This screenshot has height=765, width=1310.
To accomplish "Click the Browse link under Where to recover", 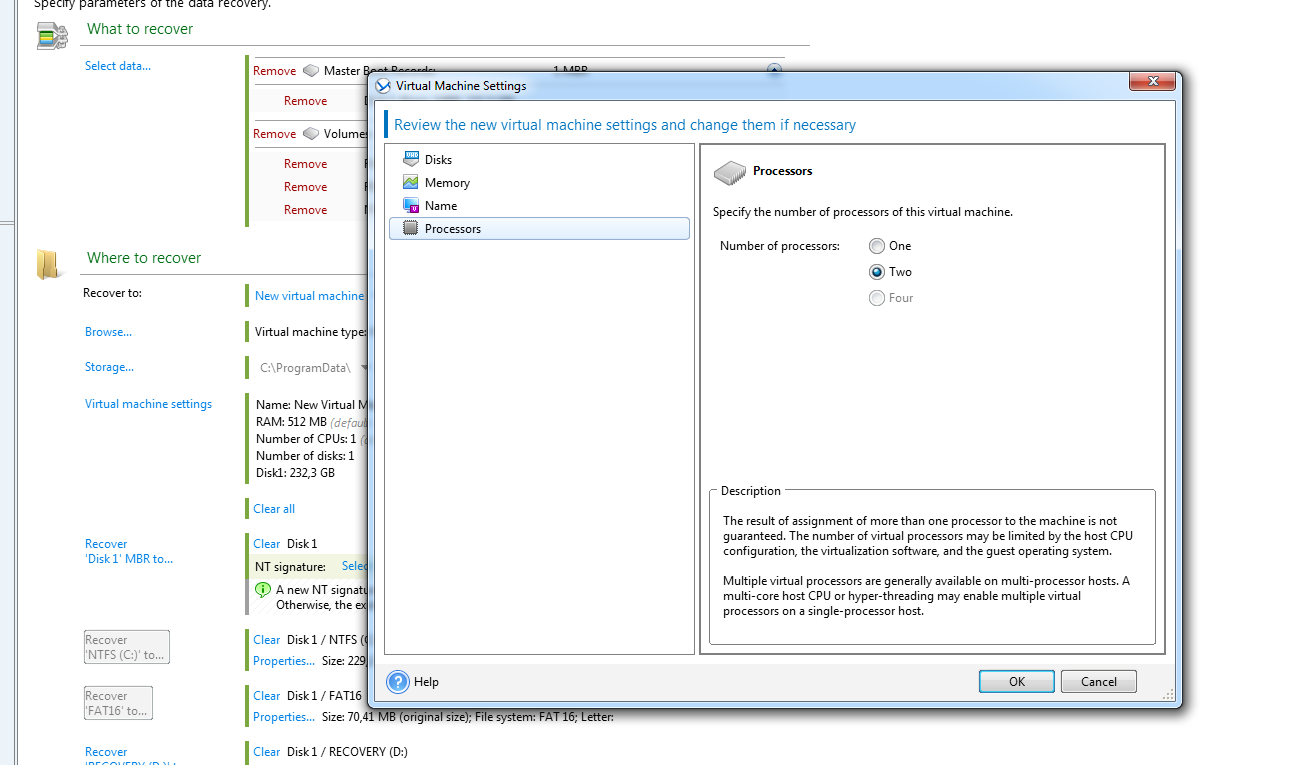I will tap(108, 332).
